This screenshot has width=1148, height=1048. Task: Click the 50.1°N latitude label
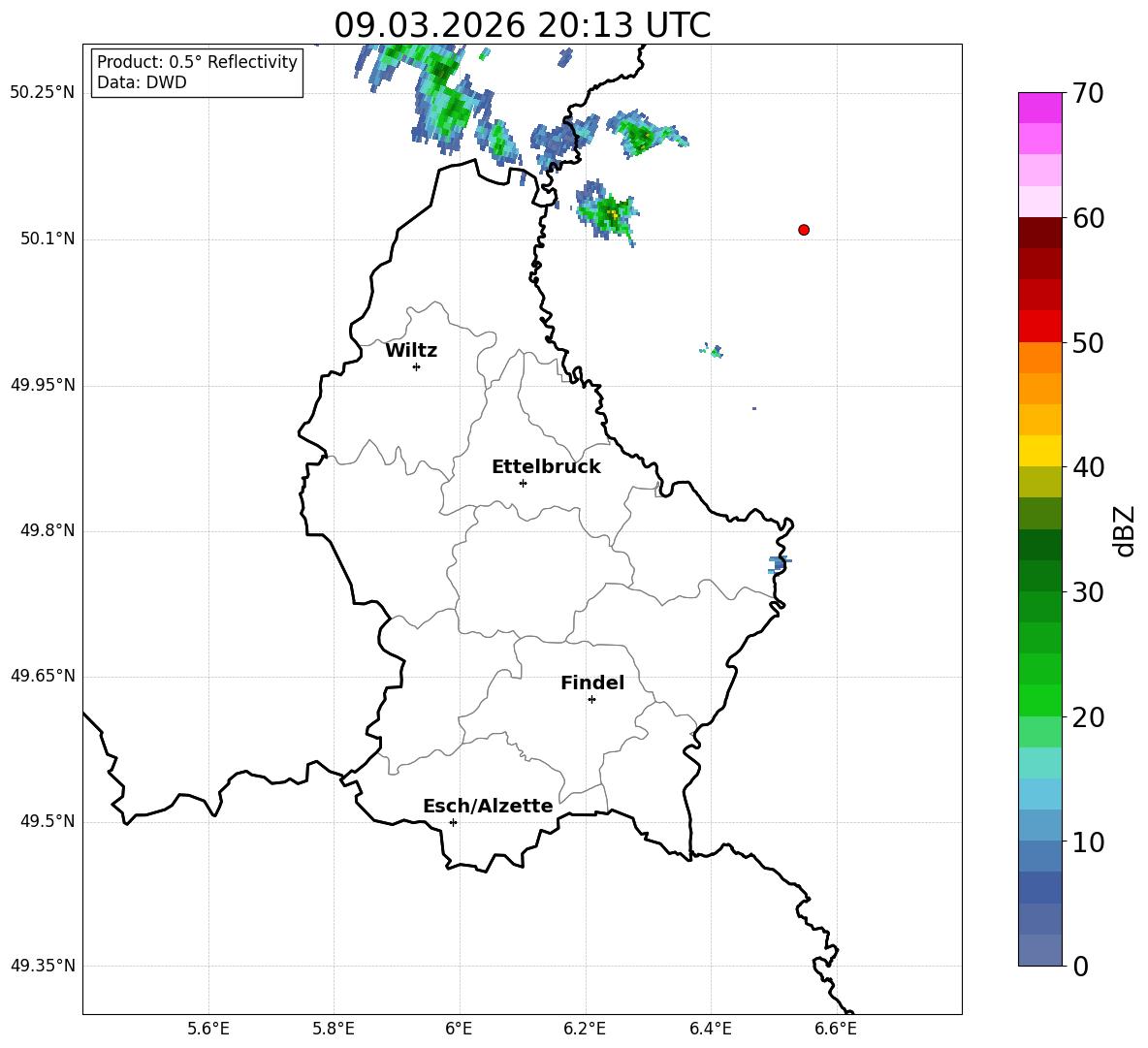coord(48,238)
